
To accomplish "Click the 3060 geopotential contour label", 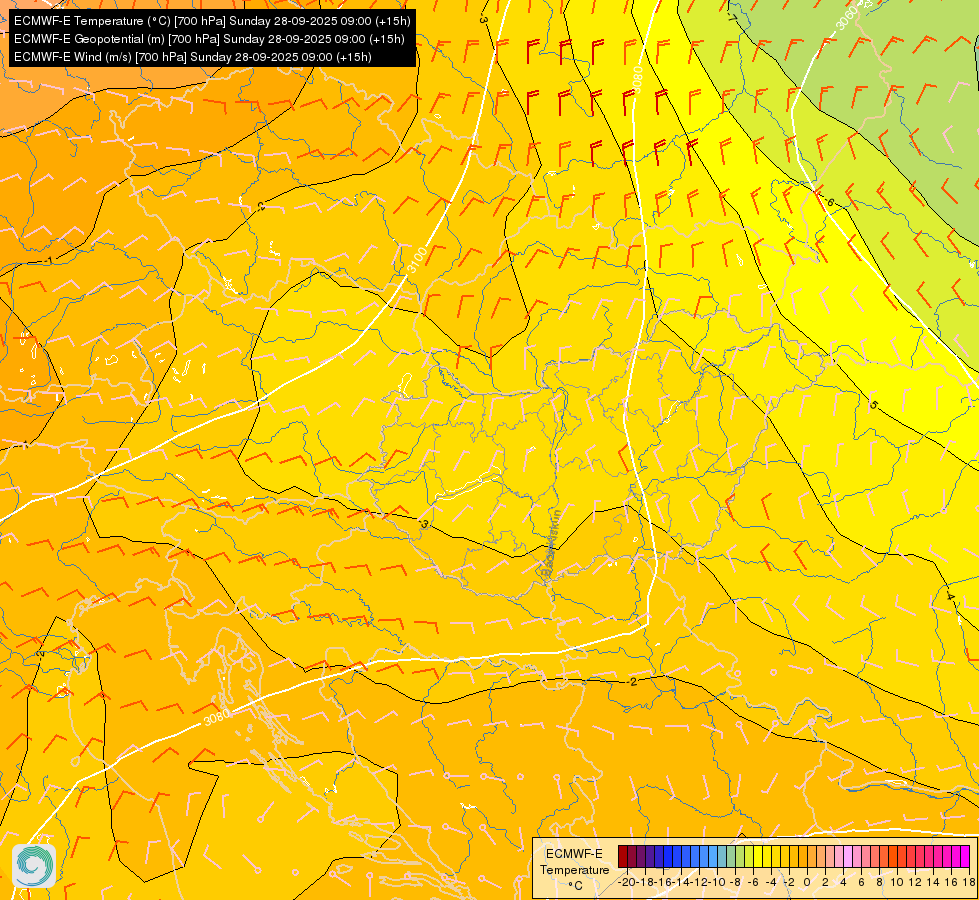I will 847,17.
